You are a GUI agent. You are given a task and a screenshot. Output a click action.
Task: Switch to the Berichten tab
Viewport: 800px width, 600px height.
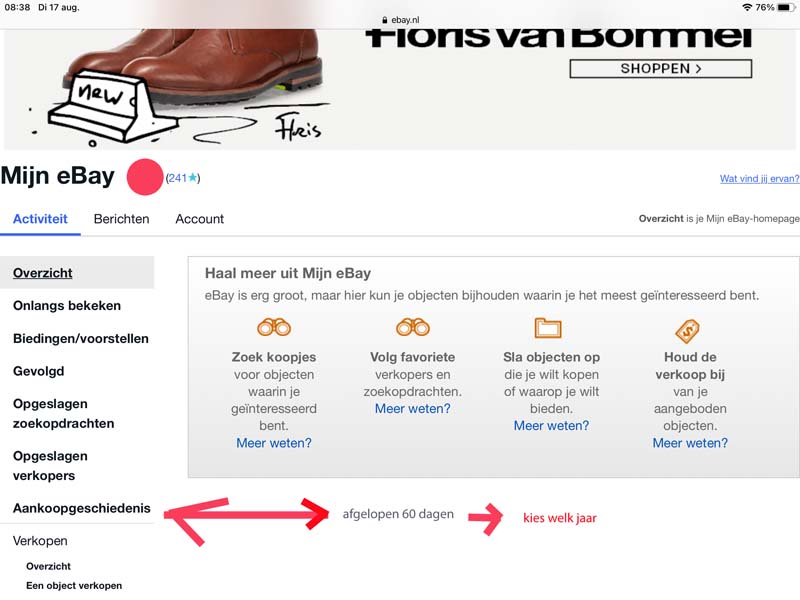[x=121, y=219]
